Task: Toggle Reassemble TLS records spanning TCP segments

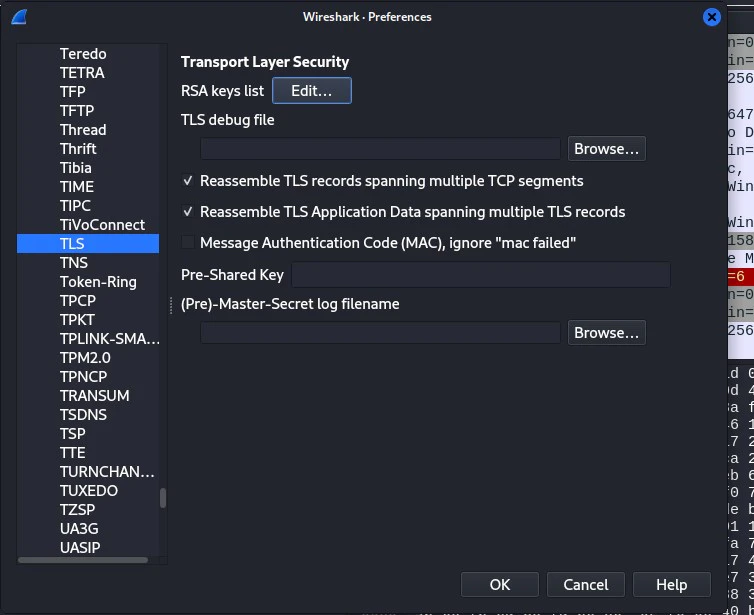Action: tap(188, 181)
